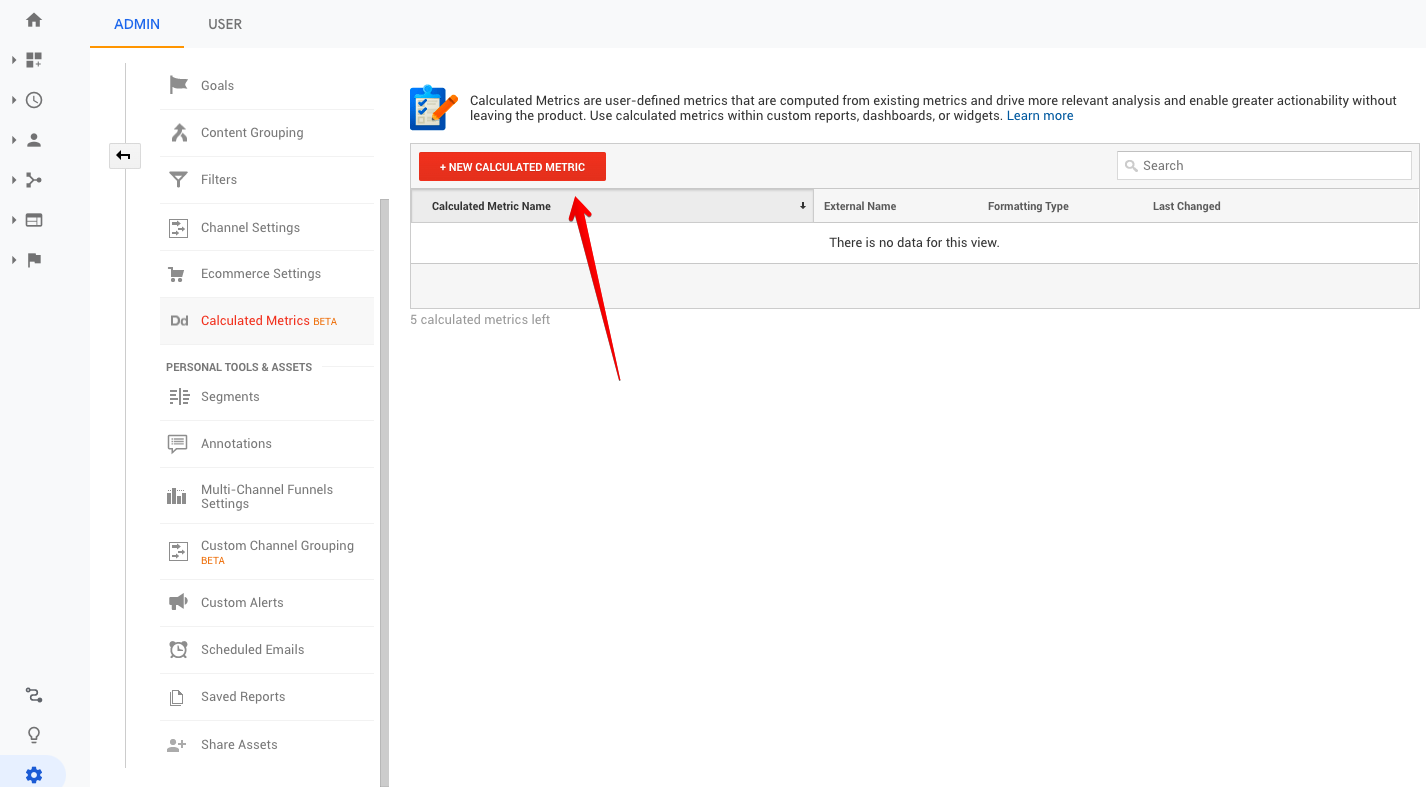Open the Discover lightbulb icon

point(34,735)
